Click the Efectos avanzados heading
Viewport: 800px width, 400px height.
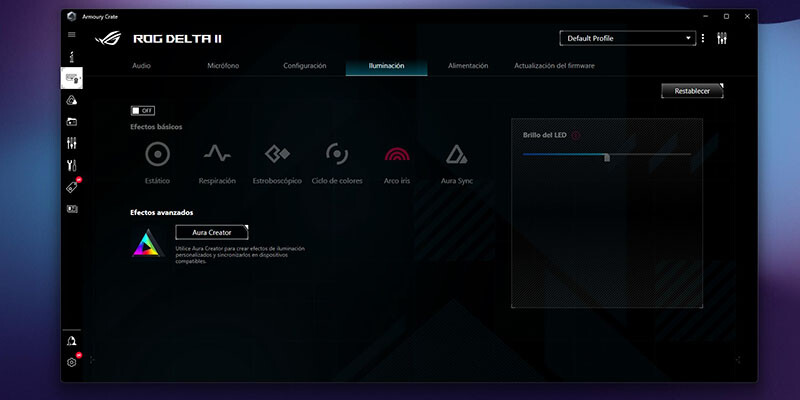(x=162, y=213)
